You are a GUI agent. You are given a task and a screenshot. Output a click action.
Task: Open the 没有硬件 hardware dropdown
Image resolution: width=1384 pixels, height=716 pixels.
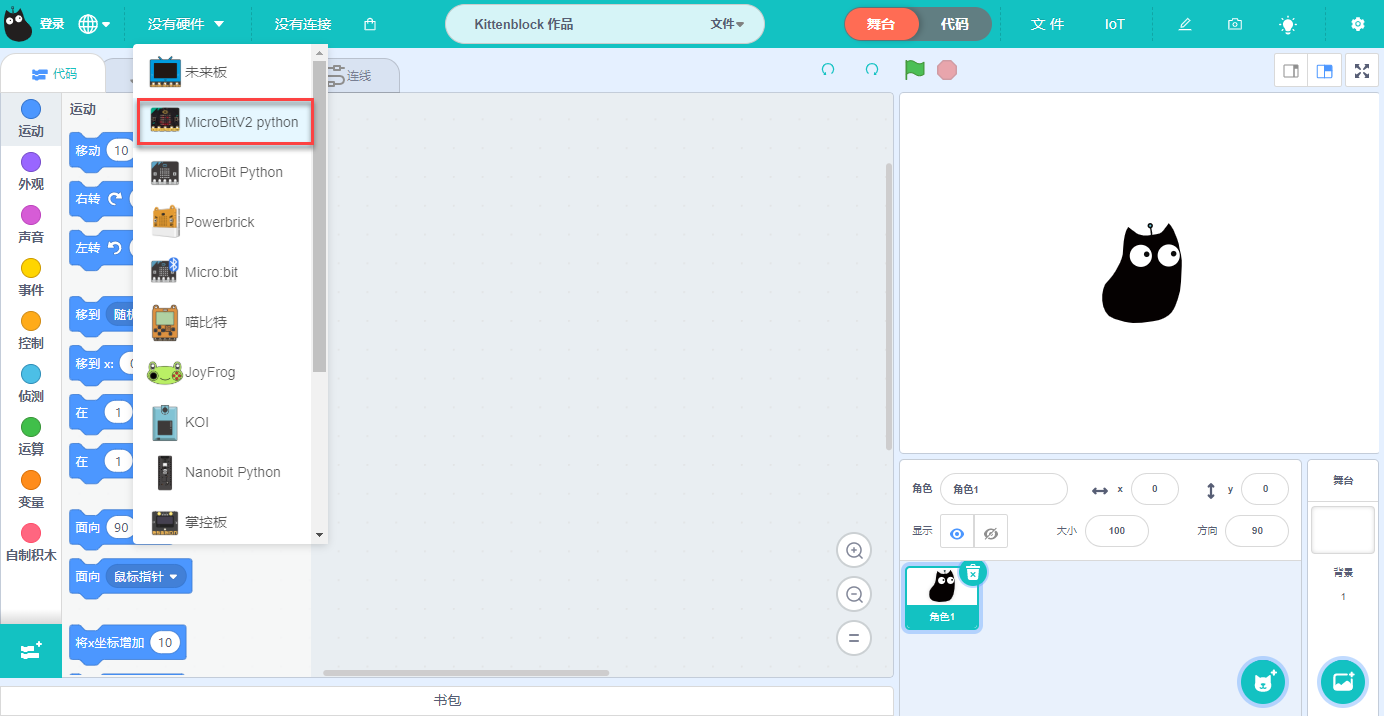[186, 24]
